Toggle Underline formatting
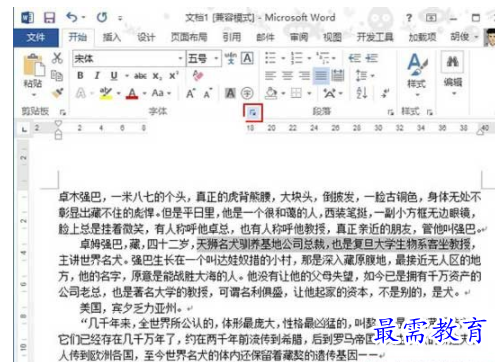The height and width of the screenshot is (362, 495). pyautogui.click(x=114, y=76)
